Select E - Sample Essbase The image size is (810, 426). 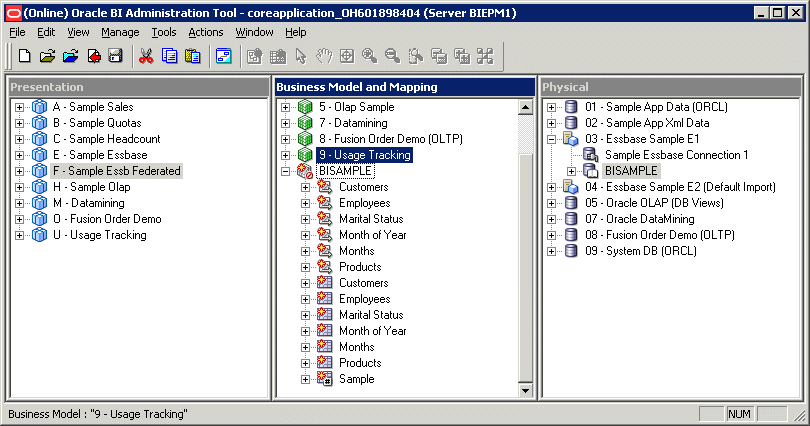click(x=100, y=155)
